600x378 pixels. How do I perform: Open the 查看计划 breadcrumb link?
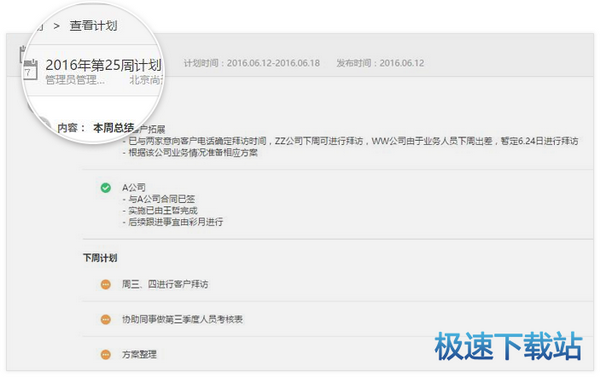point(93,26)
